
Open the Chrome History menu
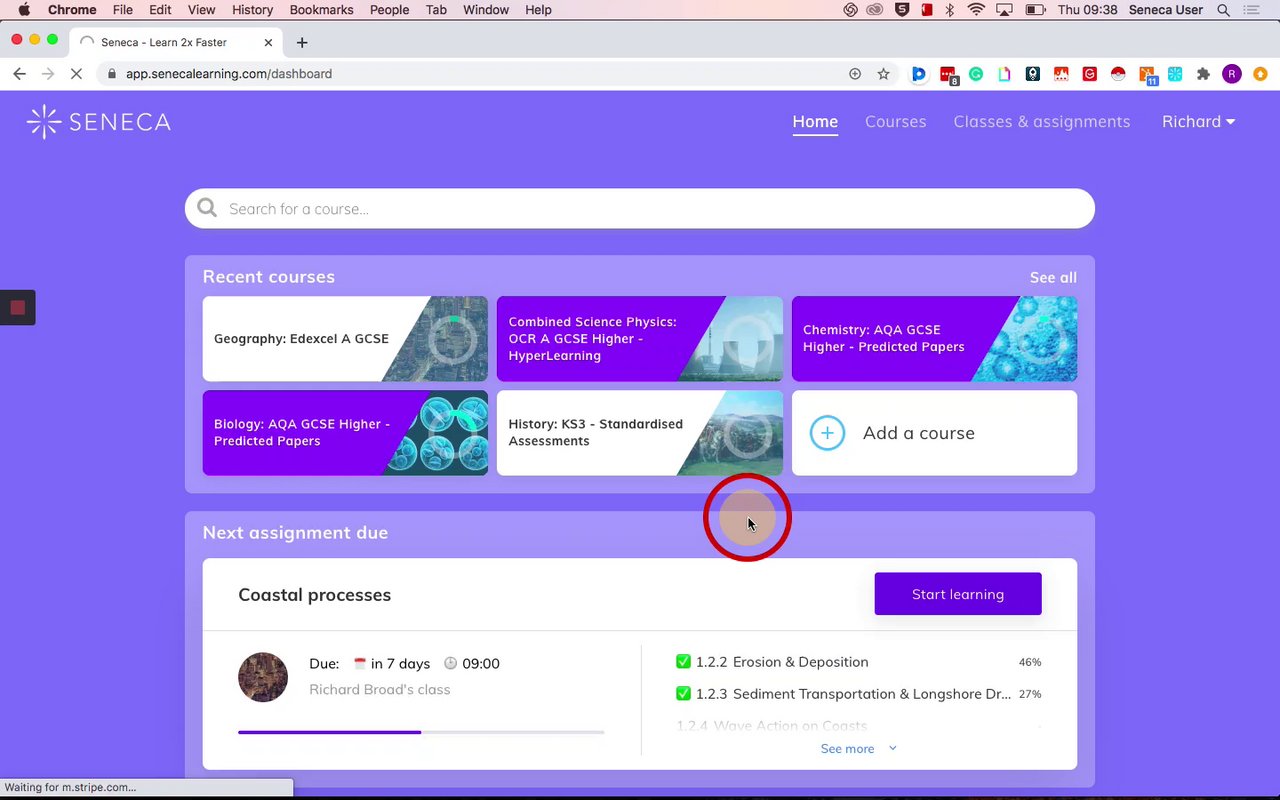coord(252,10)
